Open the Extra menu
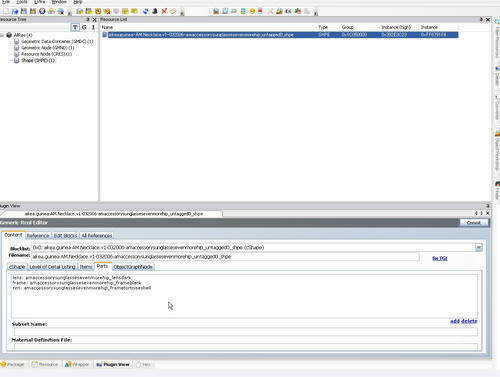 point(39,2)
